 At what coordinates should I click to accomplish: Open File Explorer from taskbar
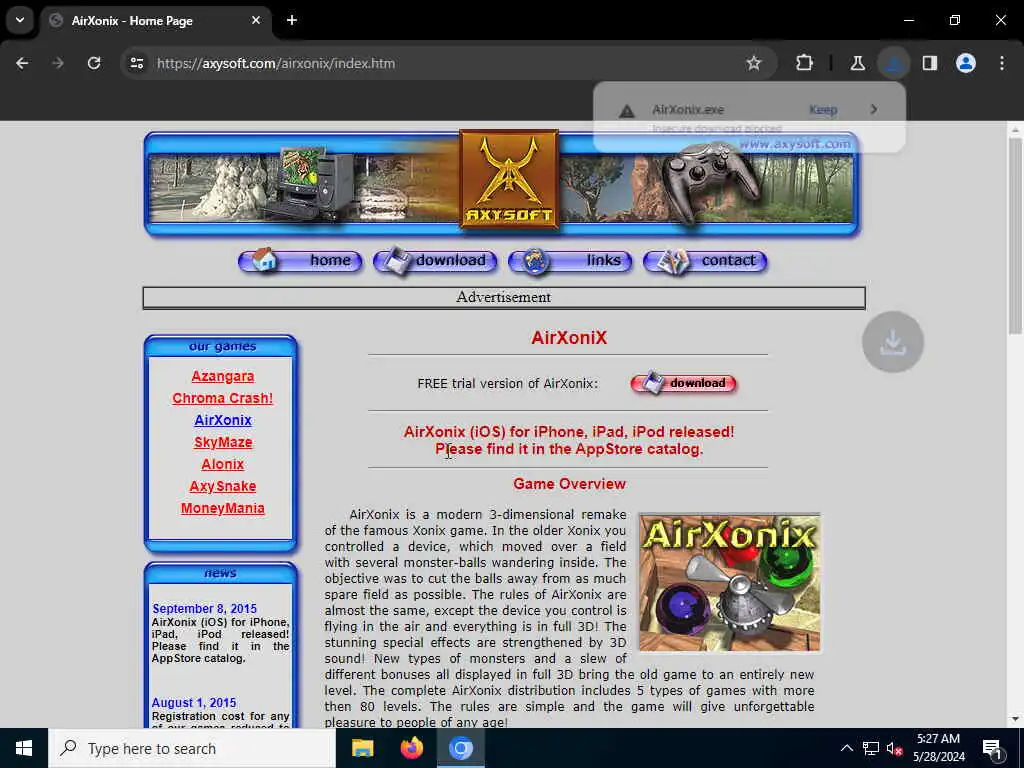[x=362, y=748]
